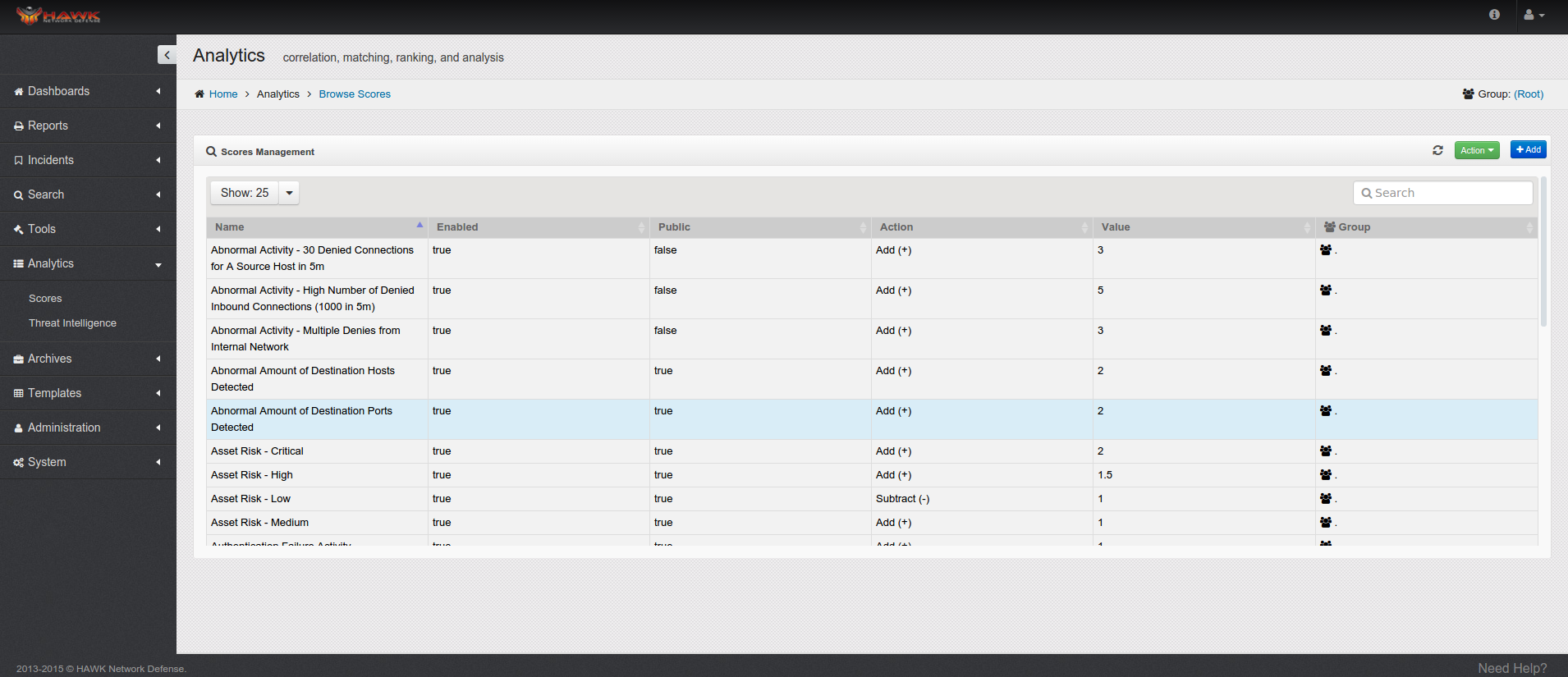The height and width of the screenshot is (677, 1568).
Task: Select Scores in the Analytics submenu
Action: click(45, 299)
